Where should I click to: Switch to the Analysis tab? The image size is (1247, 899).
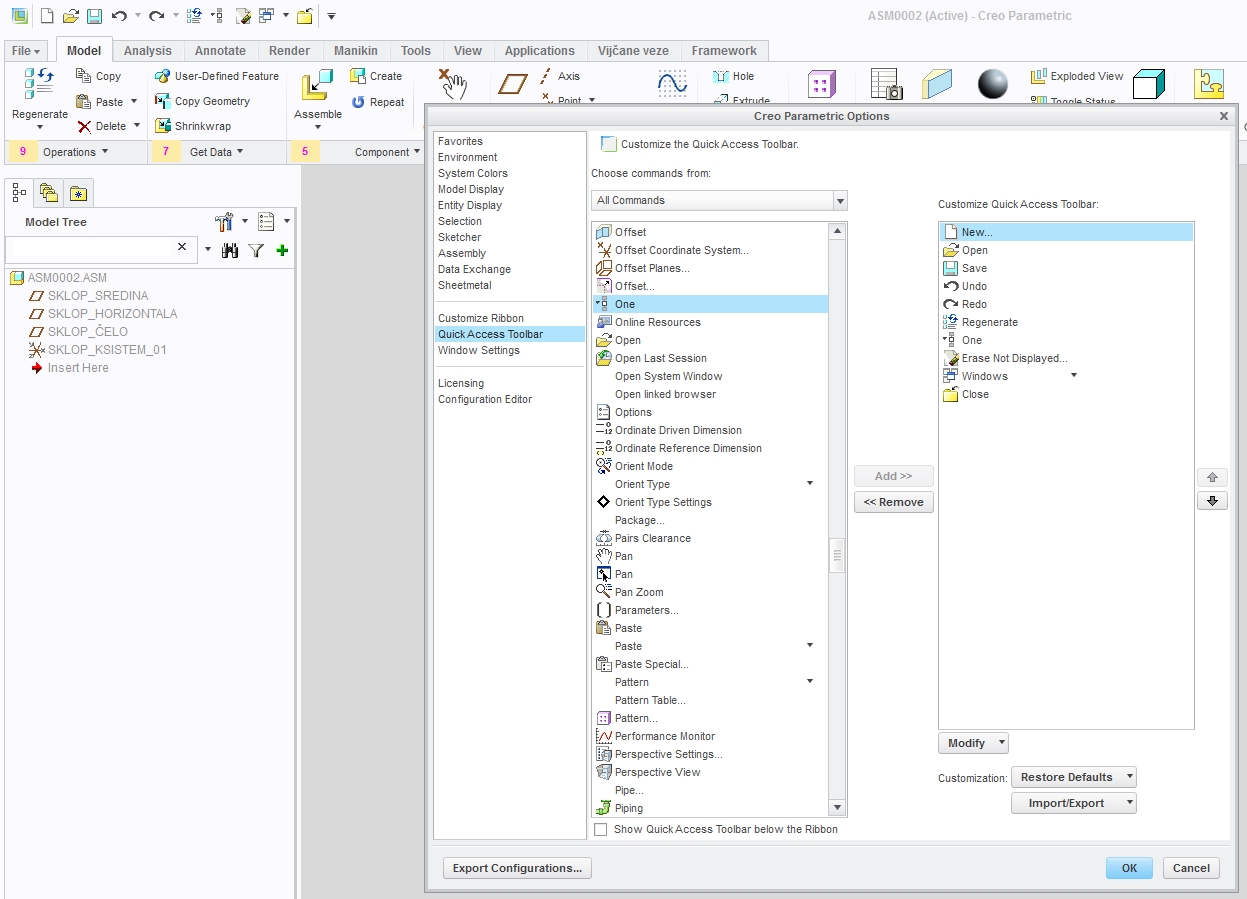(x=148, y=50)
